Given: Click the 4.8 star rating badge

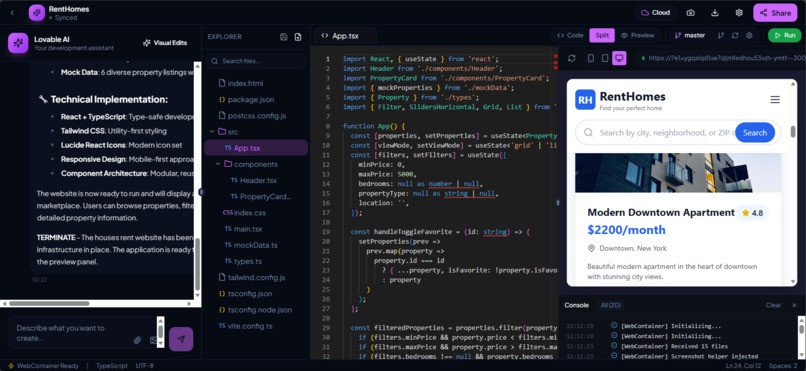Looking at the screenshot, I should [752, 213].
